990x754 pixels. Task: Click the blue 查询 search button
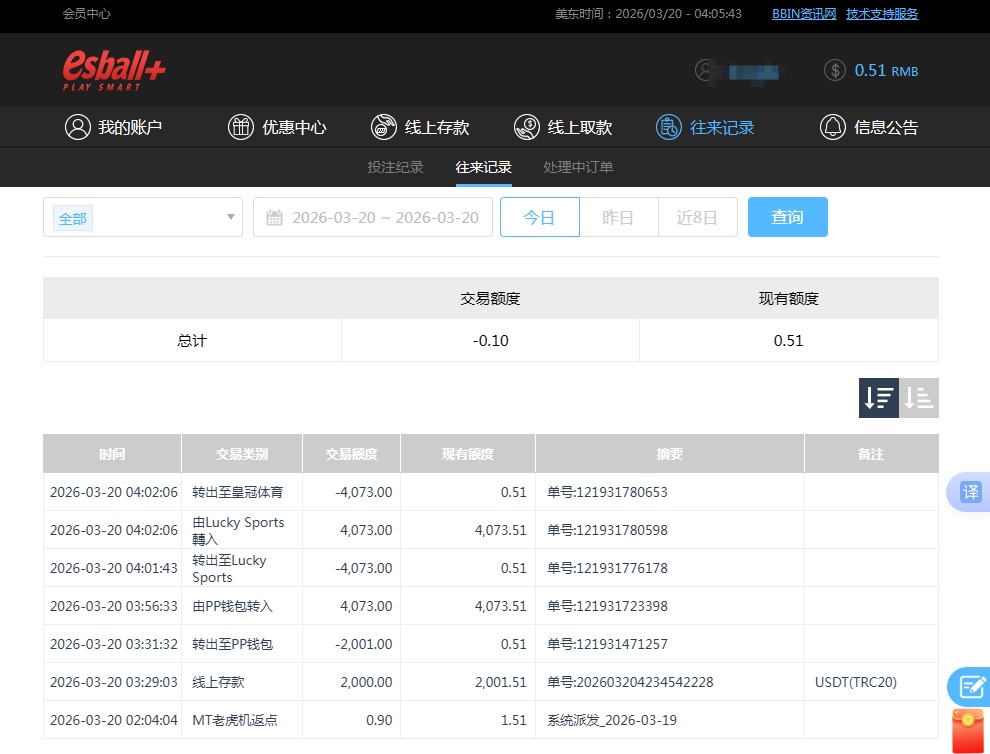[787, 217]
